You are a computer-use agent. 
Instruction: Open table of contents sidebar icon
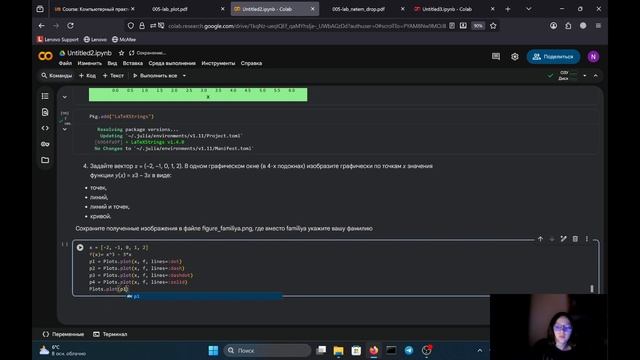click(45, 96)
